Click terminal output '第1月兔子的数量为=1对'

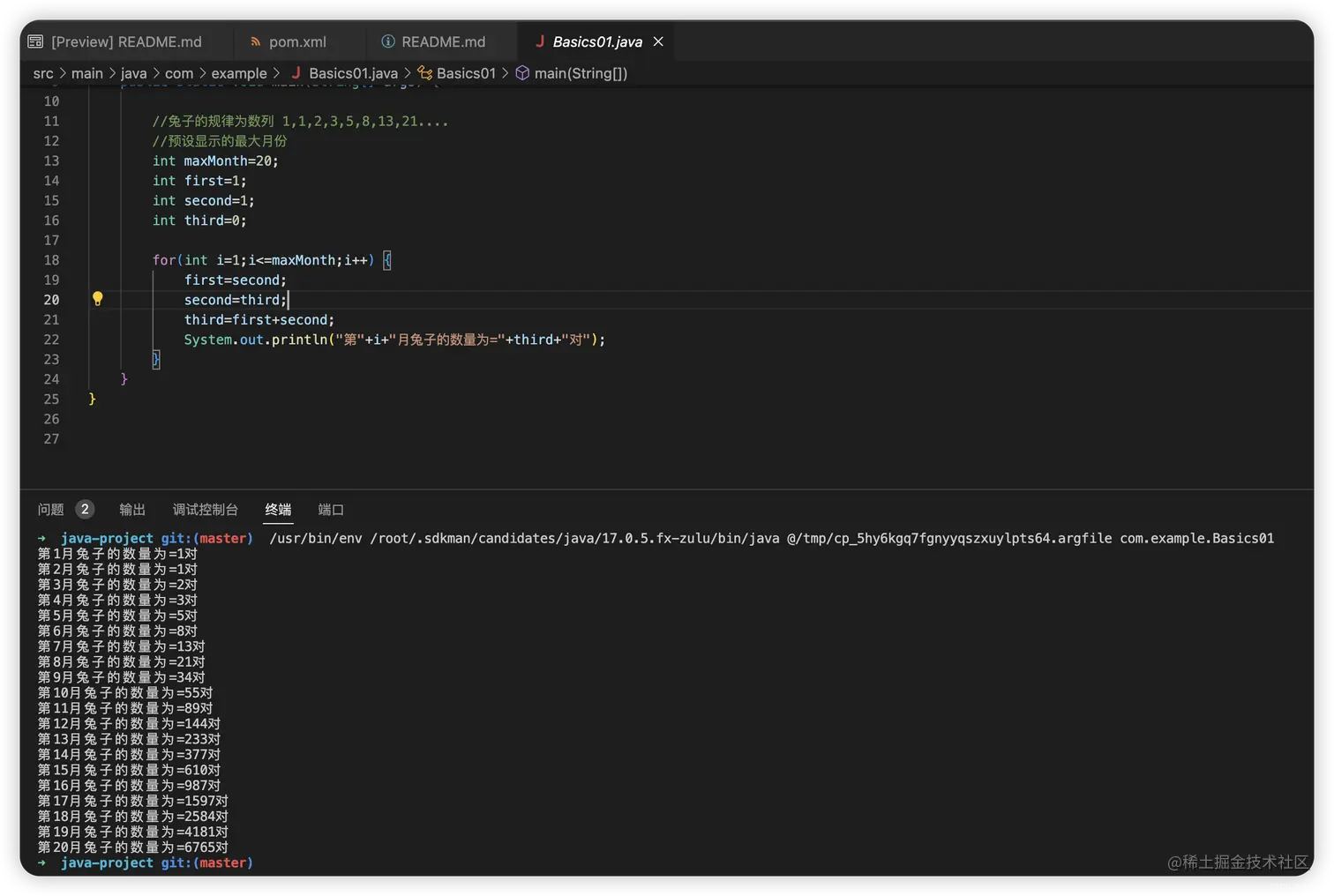[x=117, y=554]
